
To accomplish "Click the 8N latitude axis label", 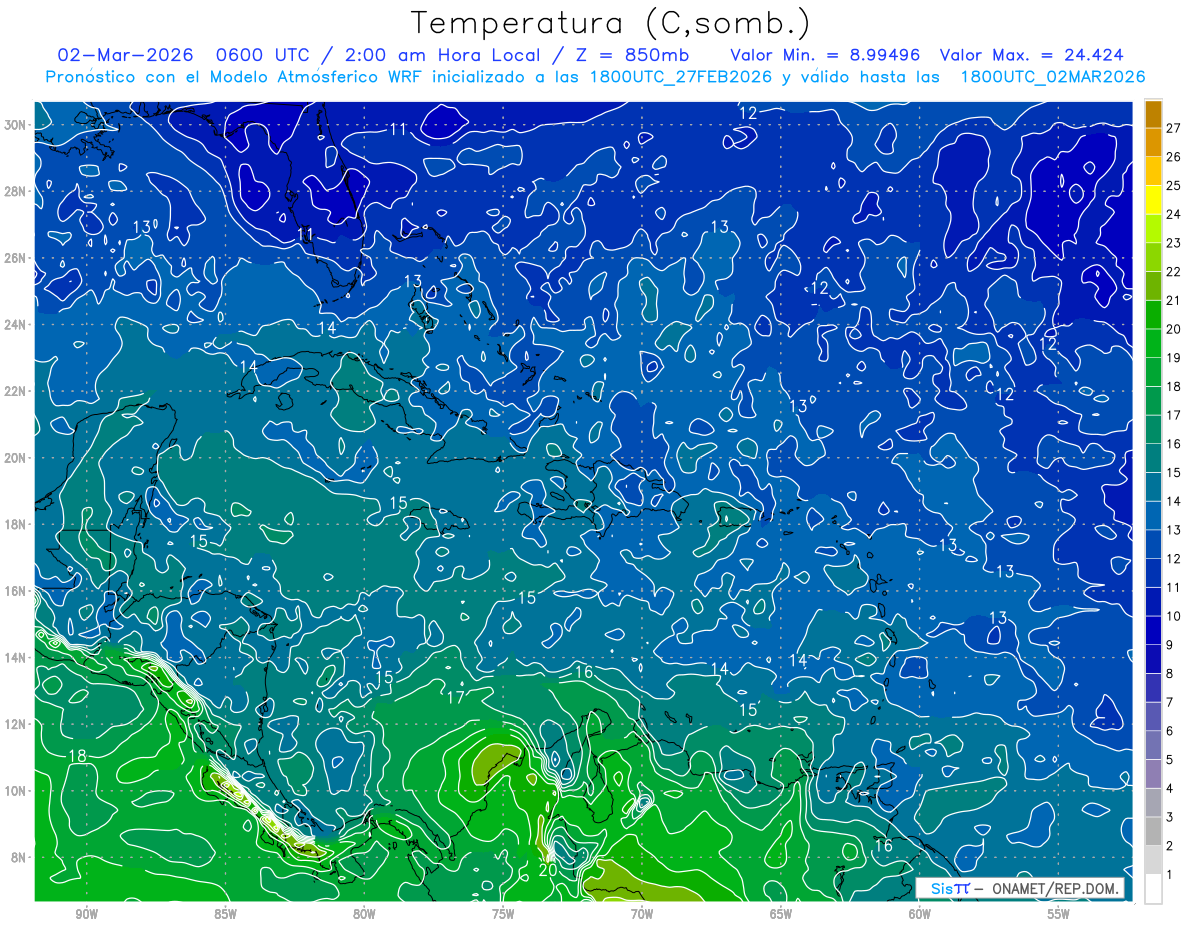I will (20, 858).
